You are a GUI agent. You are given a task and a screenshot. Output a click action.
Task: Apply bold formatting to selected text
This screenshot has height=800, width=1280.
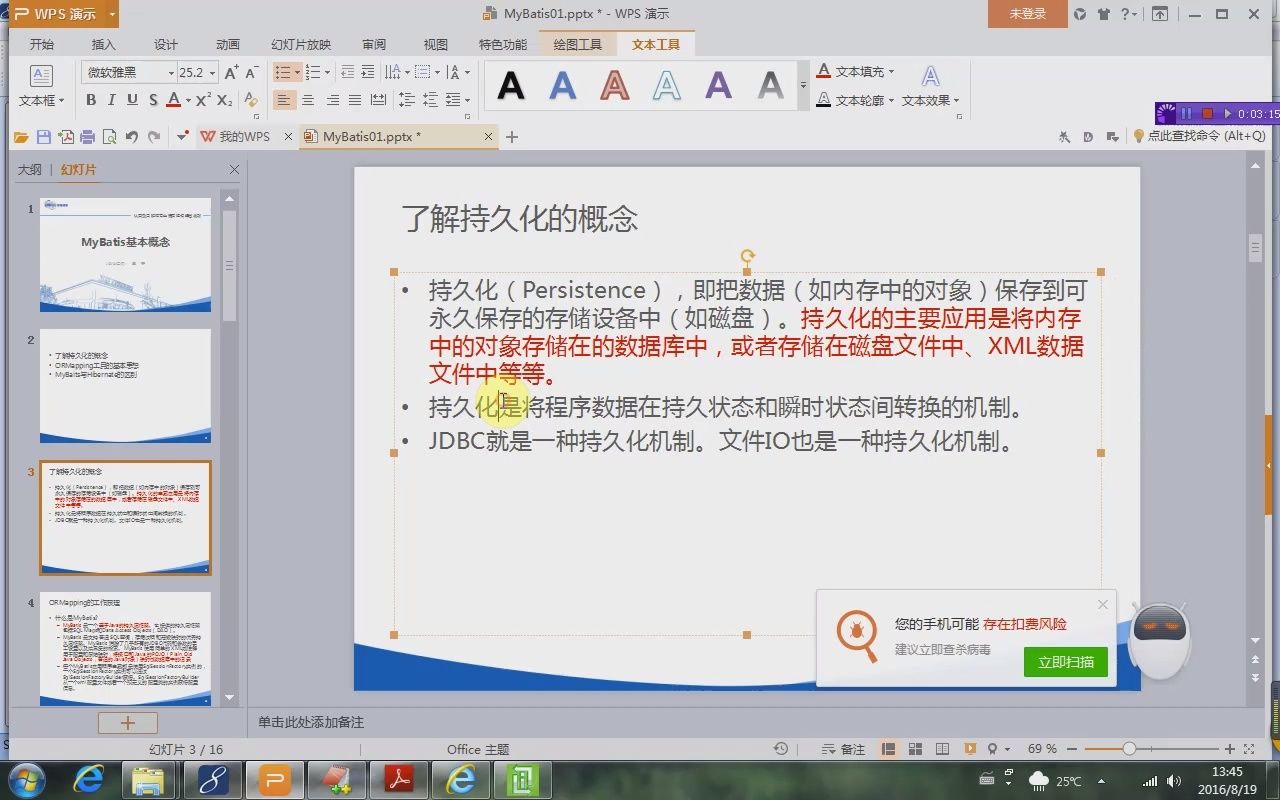93,100
